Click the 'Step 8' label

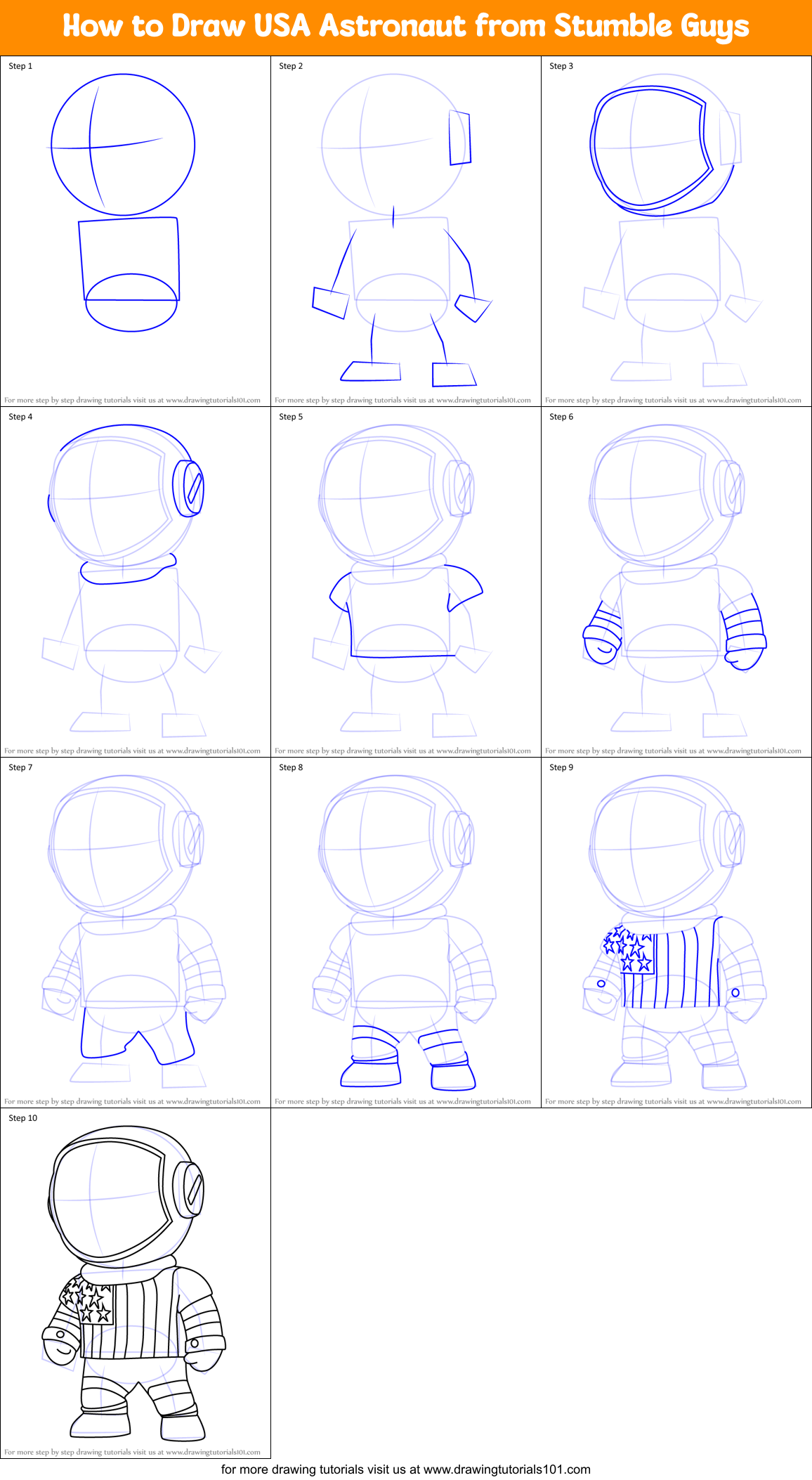[x=291, y=767]
